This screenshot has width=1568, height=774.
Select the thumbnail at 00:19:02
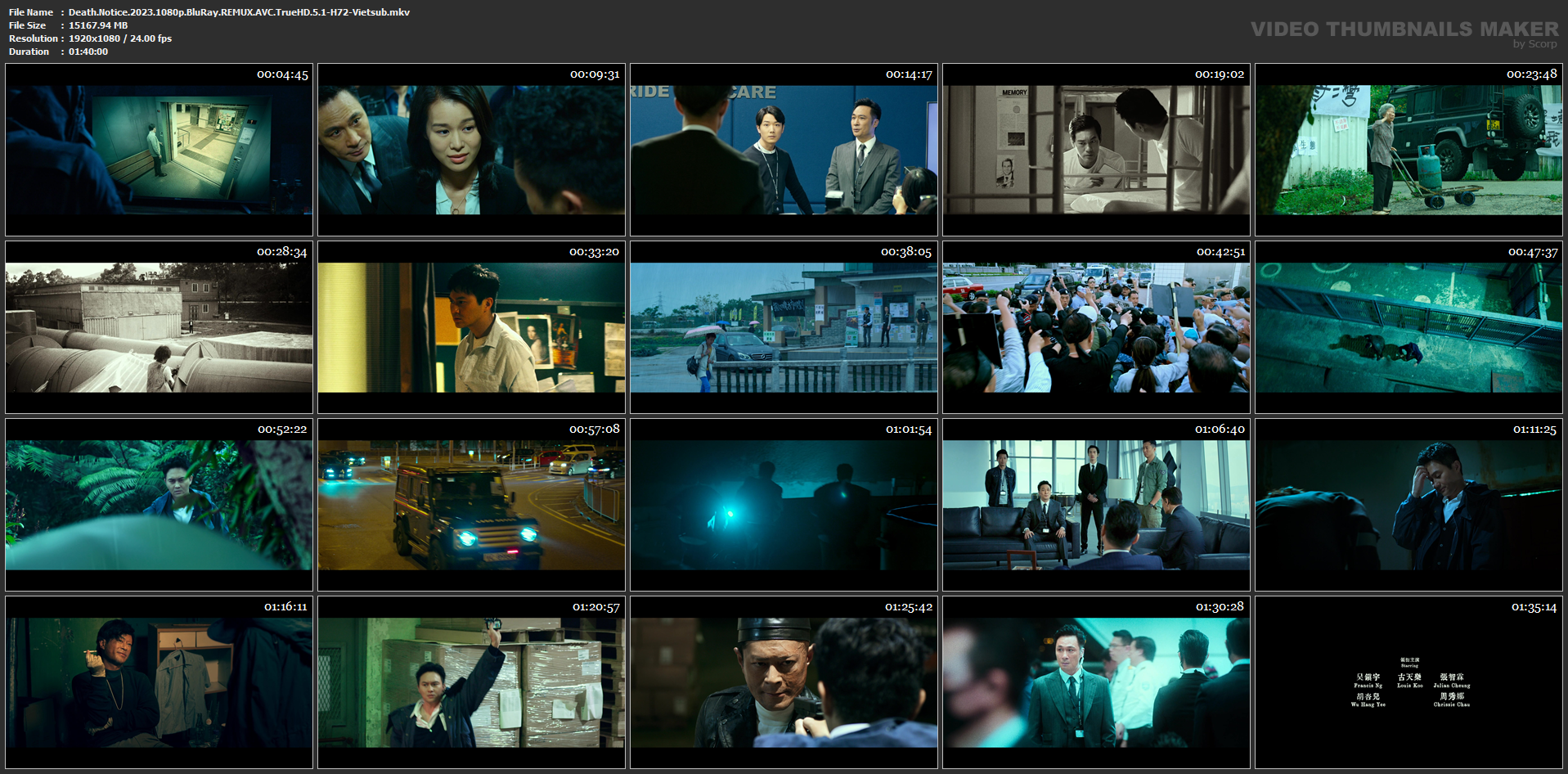(x=1096, y=150)
